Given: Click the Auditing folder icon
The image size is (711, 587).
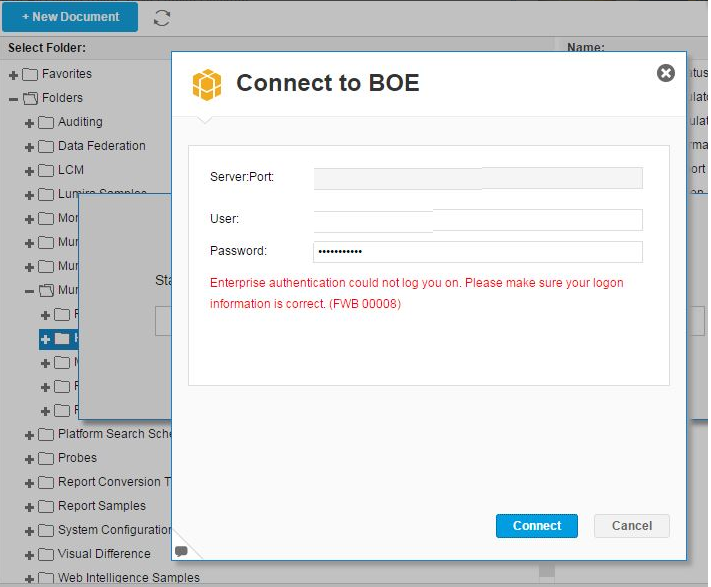Looking at the screenshot, I should (46, 123).
